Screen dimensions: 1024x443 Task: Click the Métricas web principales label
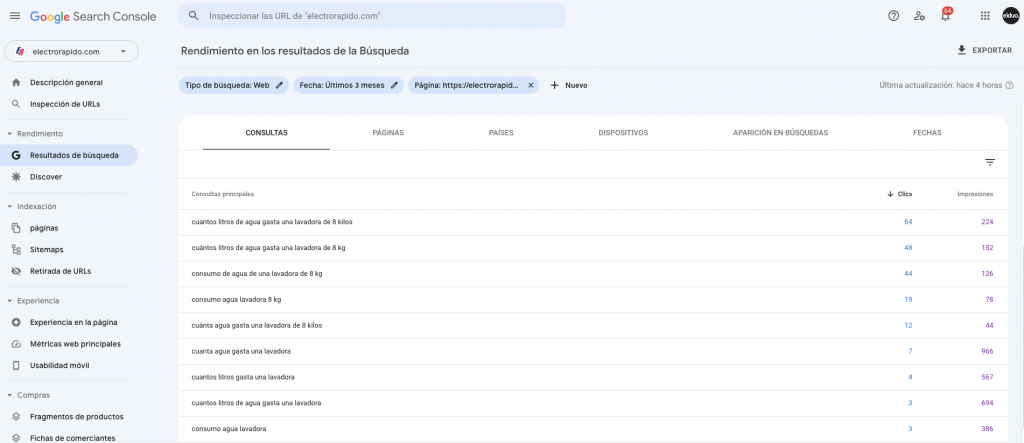tap(75, 344)
